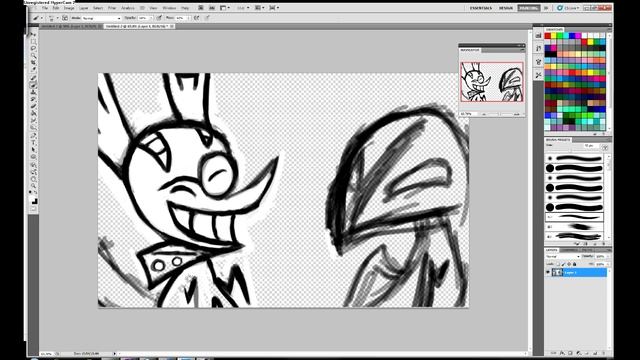Select the Clone Stamp tool
This screenshot has height=360, width=640.
pos(33,92)
